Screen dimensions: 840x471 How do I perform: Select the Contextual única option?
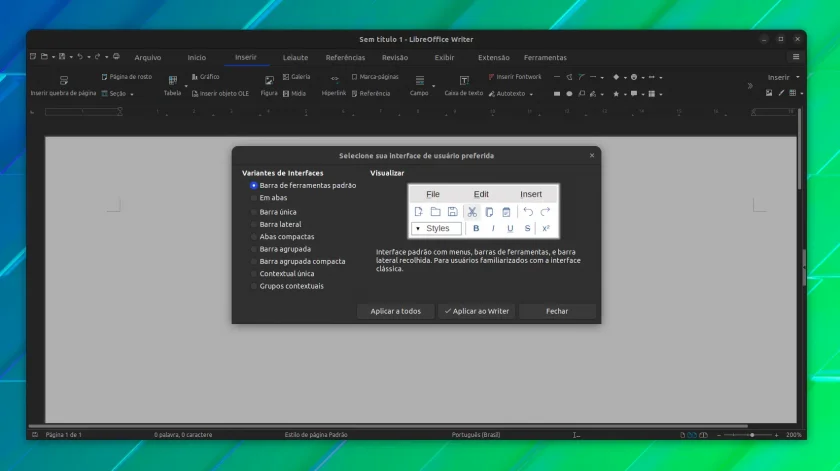click(282, 274)
